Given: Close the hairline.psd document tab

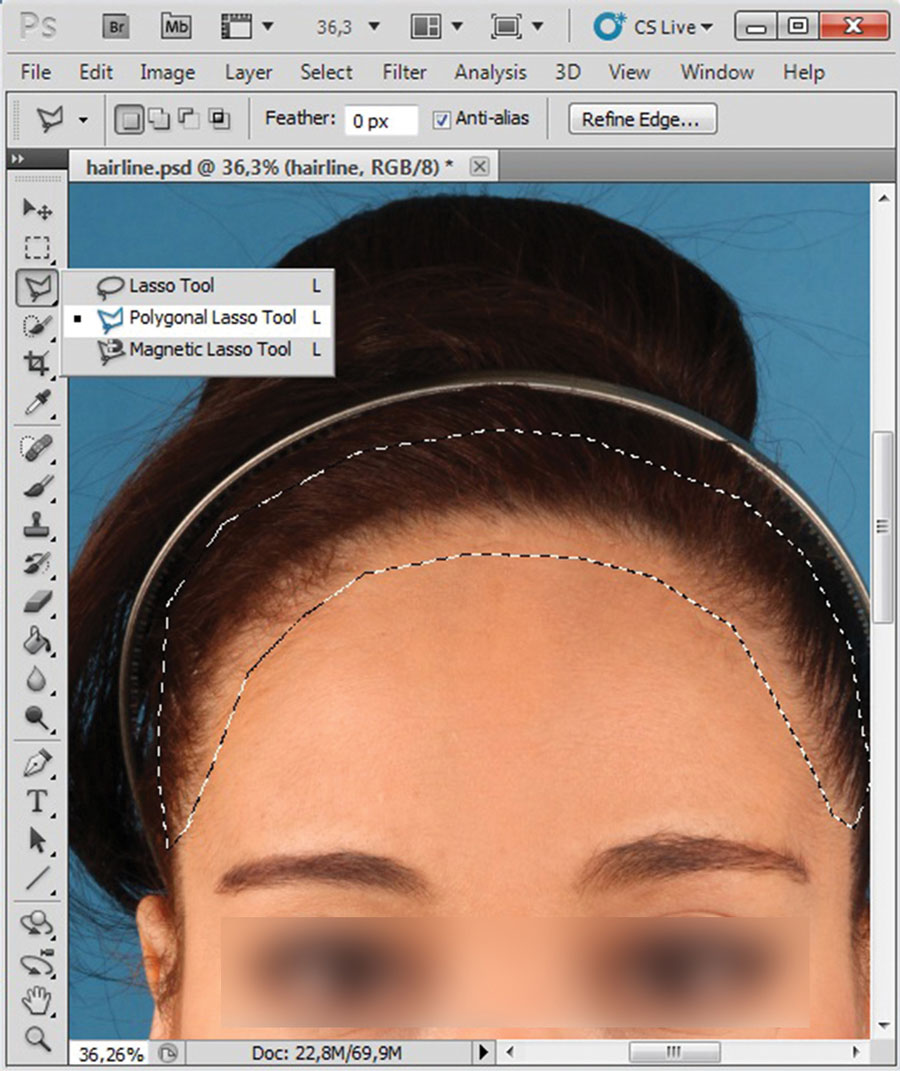Looking at the screenshot, I should click(x=479, y=166).
